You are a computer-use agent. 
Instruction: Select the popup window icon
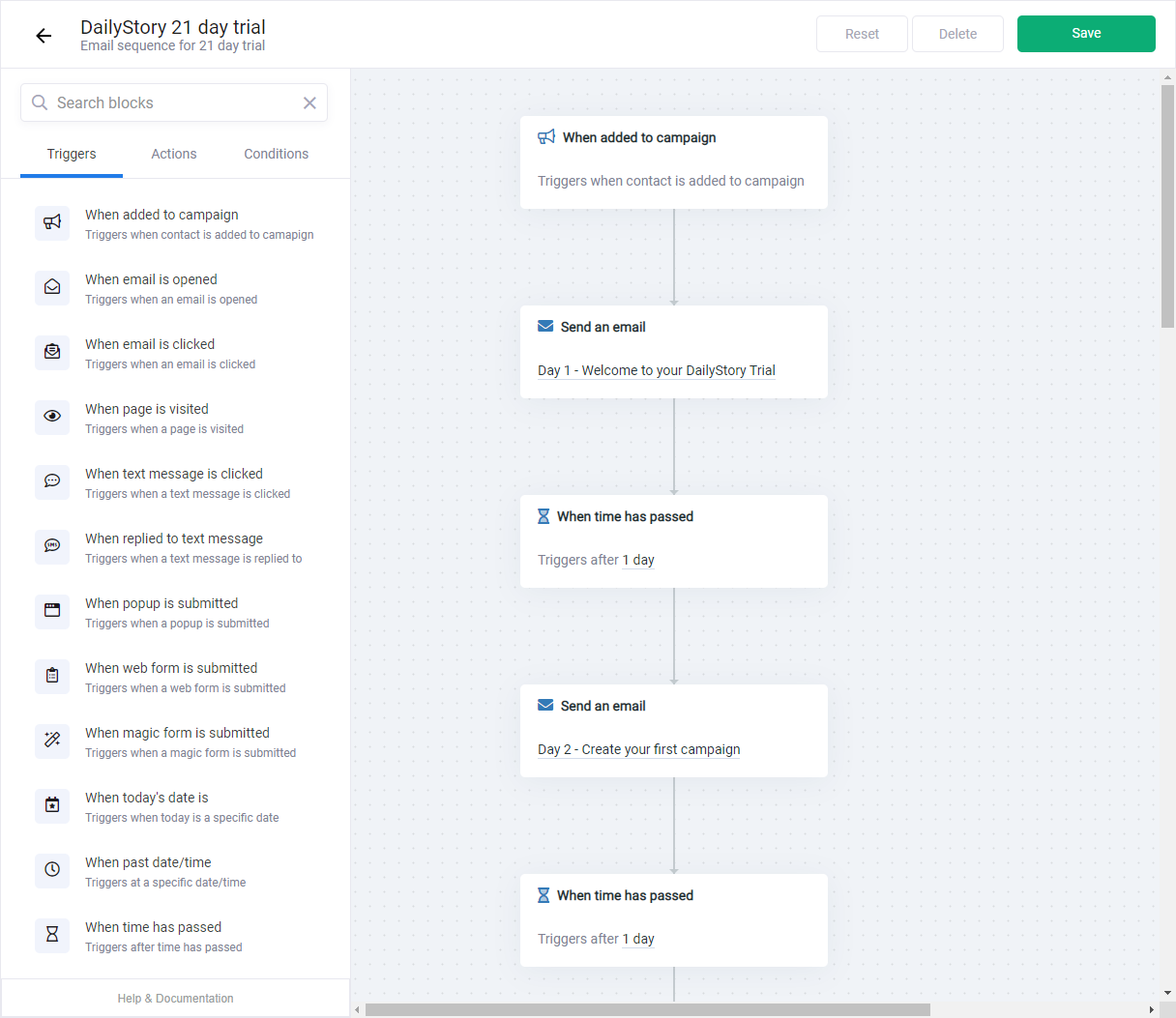pyautogui.click(x=52, y=612)
